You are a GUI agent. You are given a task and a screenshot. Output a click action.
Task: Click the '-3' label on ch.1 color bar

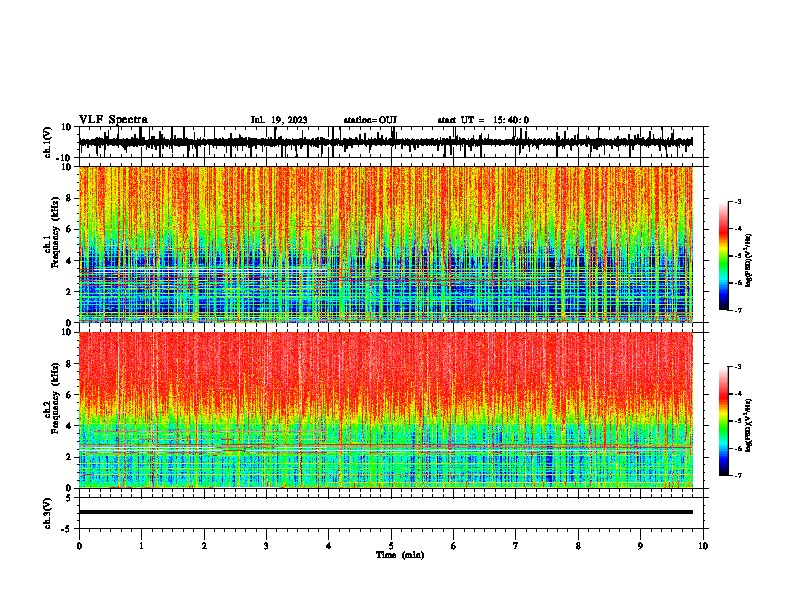(x=738, y=201)
